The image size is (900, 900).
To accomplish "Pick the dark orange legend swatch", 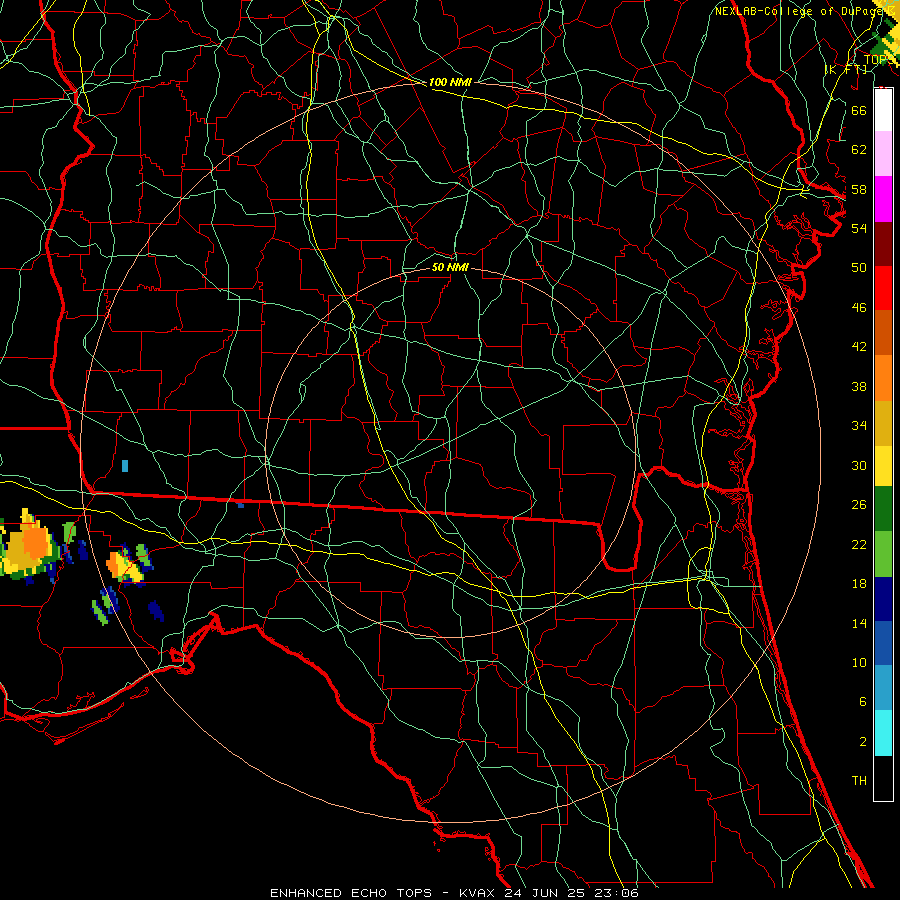I will (x=883, y=332).
